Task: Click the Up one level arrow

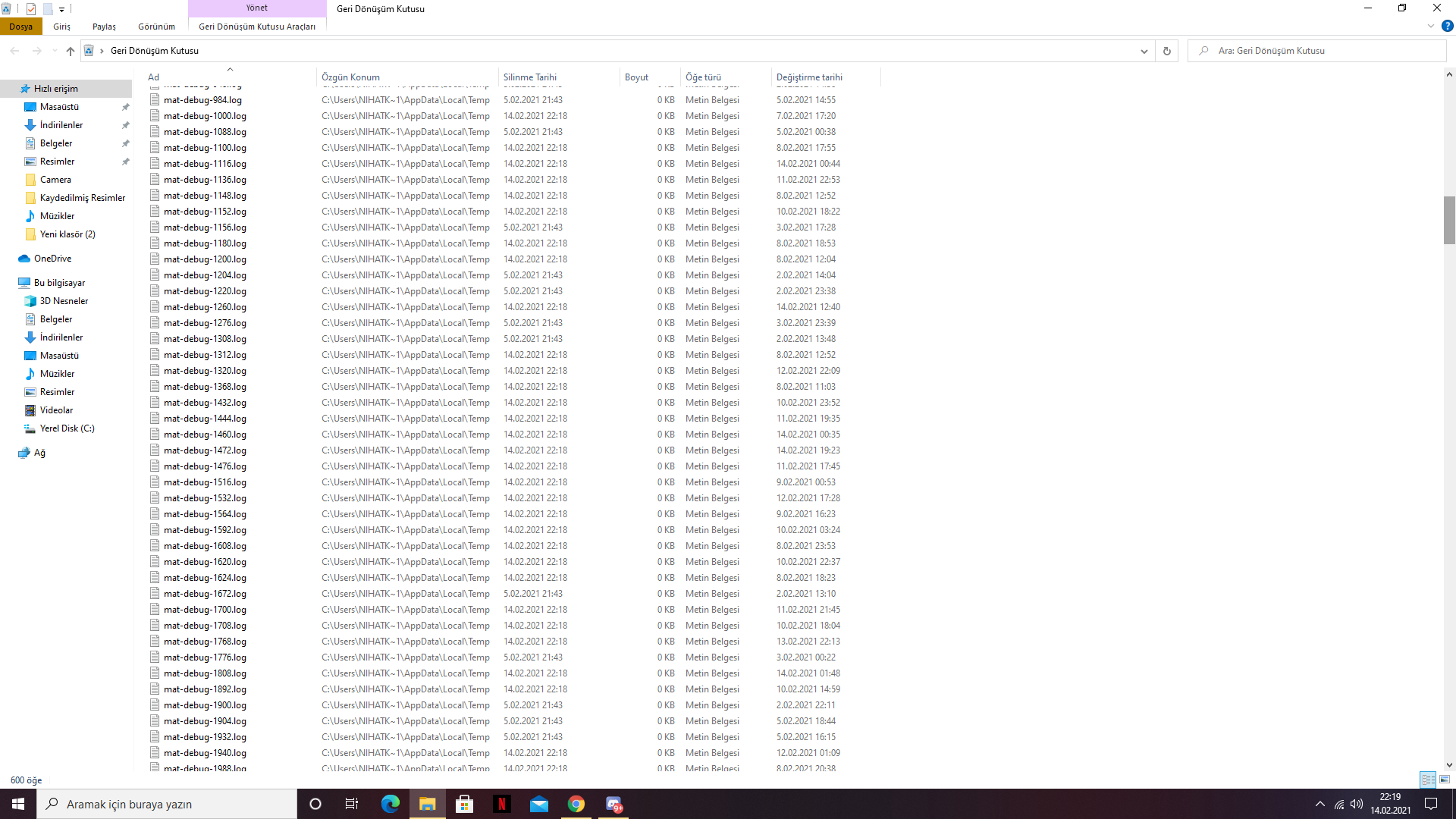Action: point(71,51)
